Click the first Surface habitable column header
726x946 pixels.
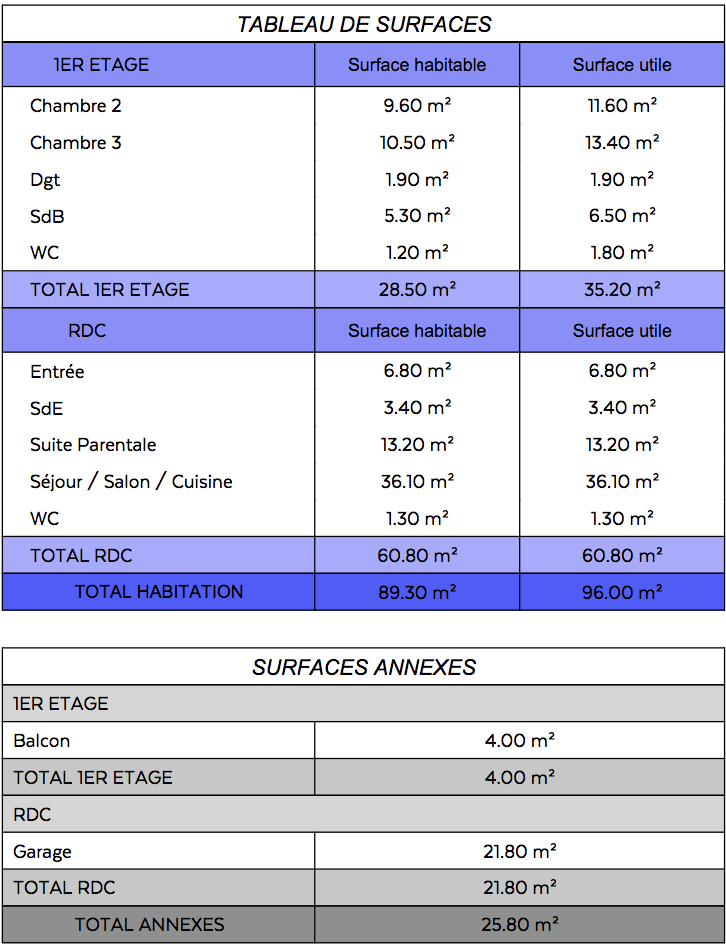(417, 65)
